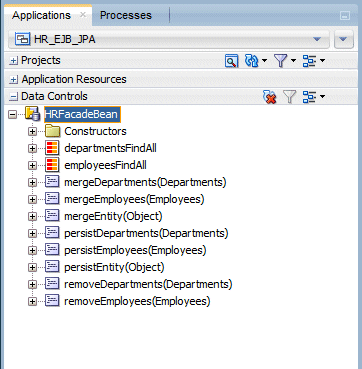Click the employeesFindAll collection icon

[52, 165]
